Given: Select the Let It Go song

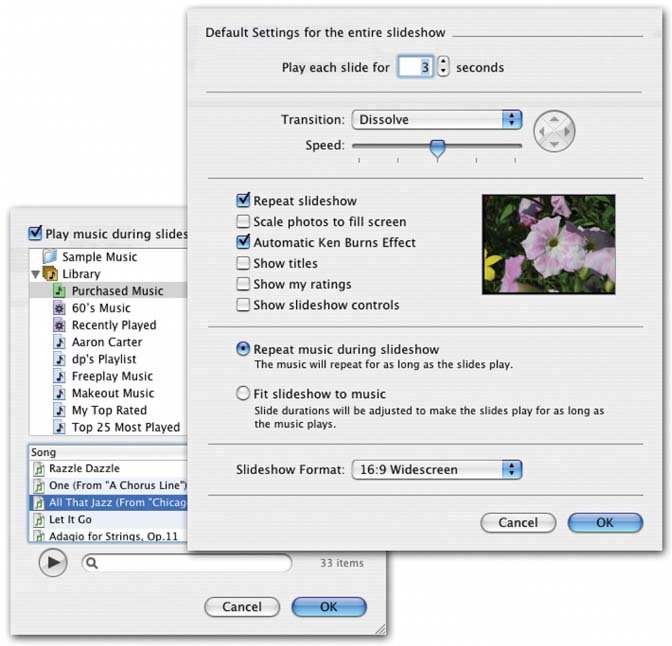Looking at the screenshot, I should (x=108, y=520).
